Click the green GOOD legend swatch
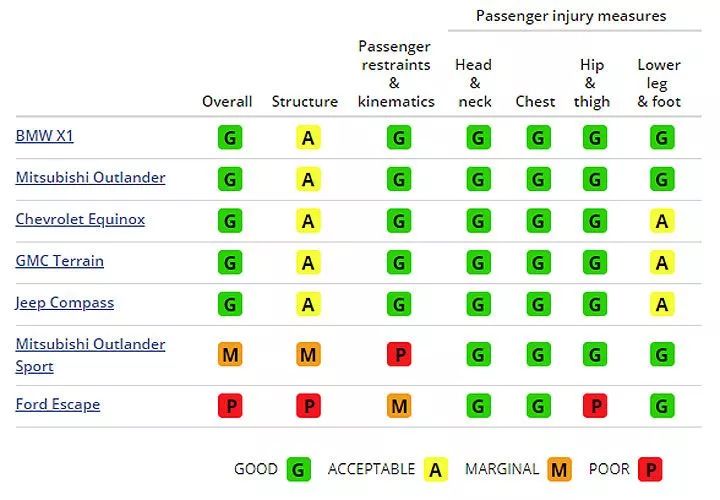The height and width of the screenshot is (500, 720). (298, 469)
